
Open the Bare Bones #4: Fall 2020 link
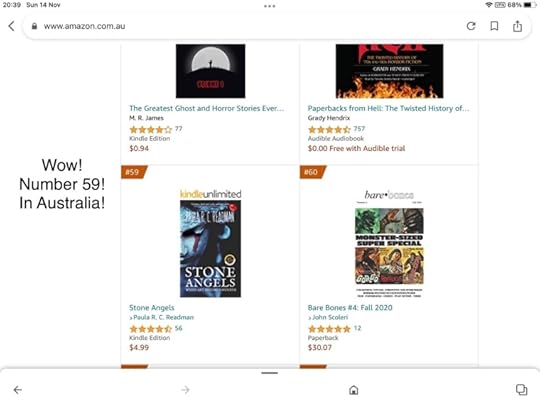(350, 308)
